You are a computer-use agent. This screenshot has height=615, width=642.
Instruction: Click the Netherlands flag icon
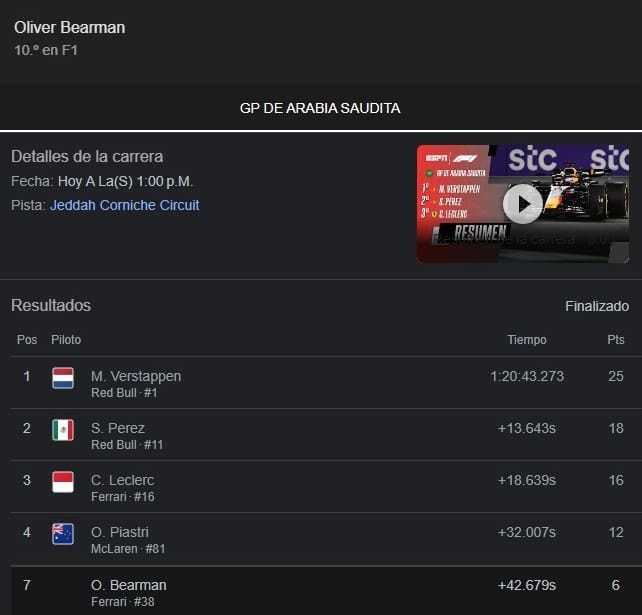pyautogui.click(x=63, y=378)
